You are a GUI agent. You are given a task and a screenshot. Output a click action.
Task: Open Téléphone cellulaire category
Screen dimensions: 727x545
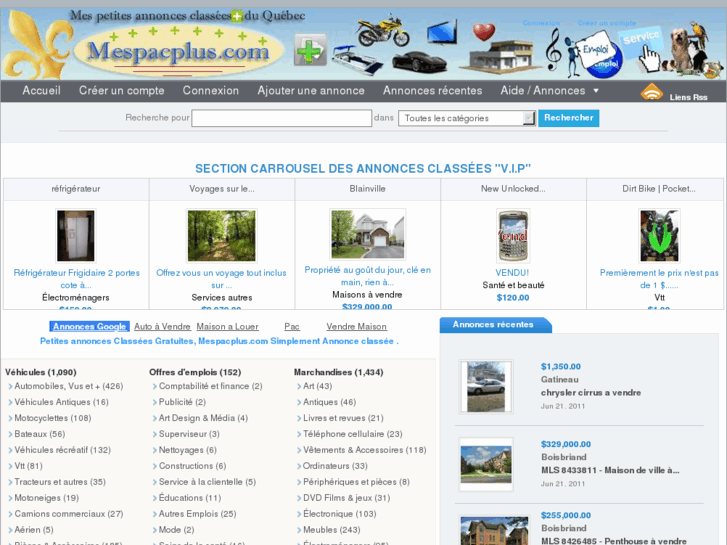(352, 434)
